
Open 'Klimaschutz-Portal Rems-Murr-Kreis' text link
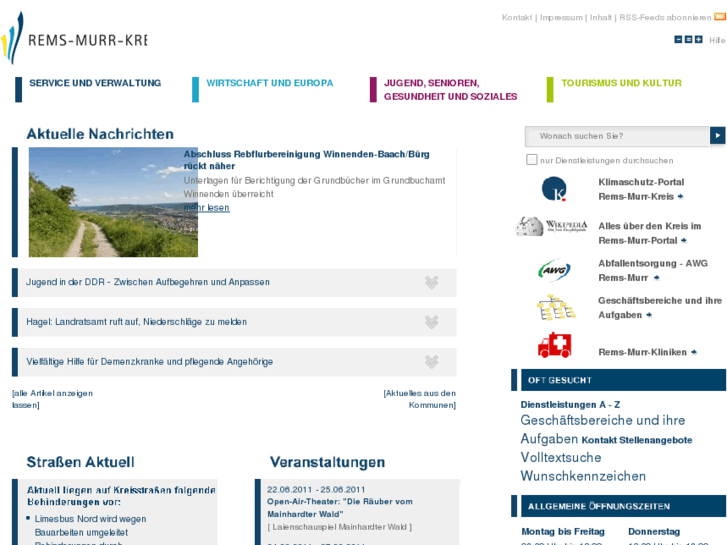click(641, 189)
